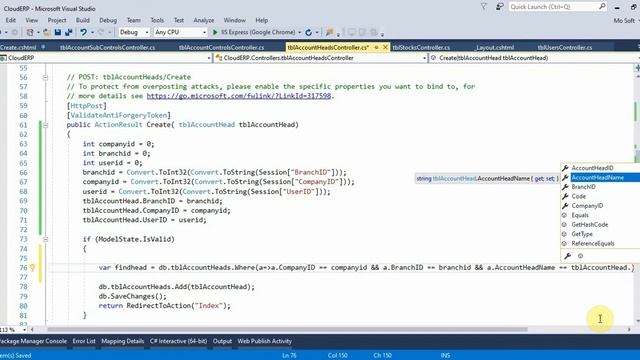Open the Output panel tab
The image size is (640, 360).
click(222, 341)
